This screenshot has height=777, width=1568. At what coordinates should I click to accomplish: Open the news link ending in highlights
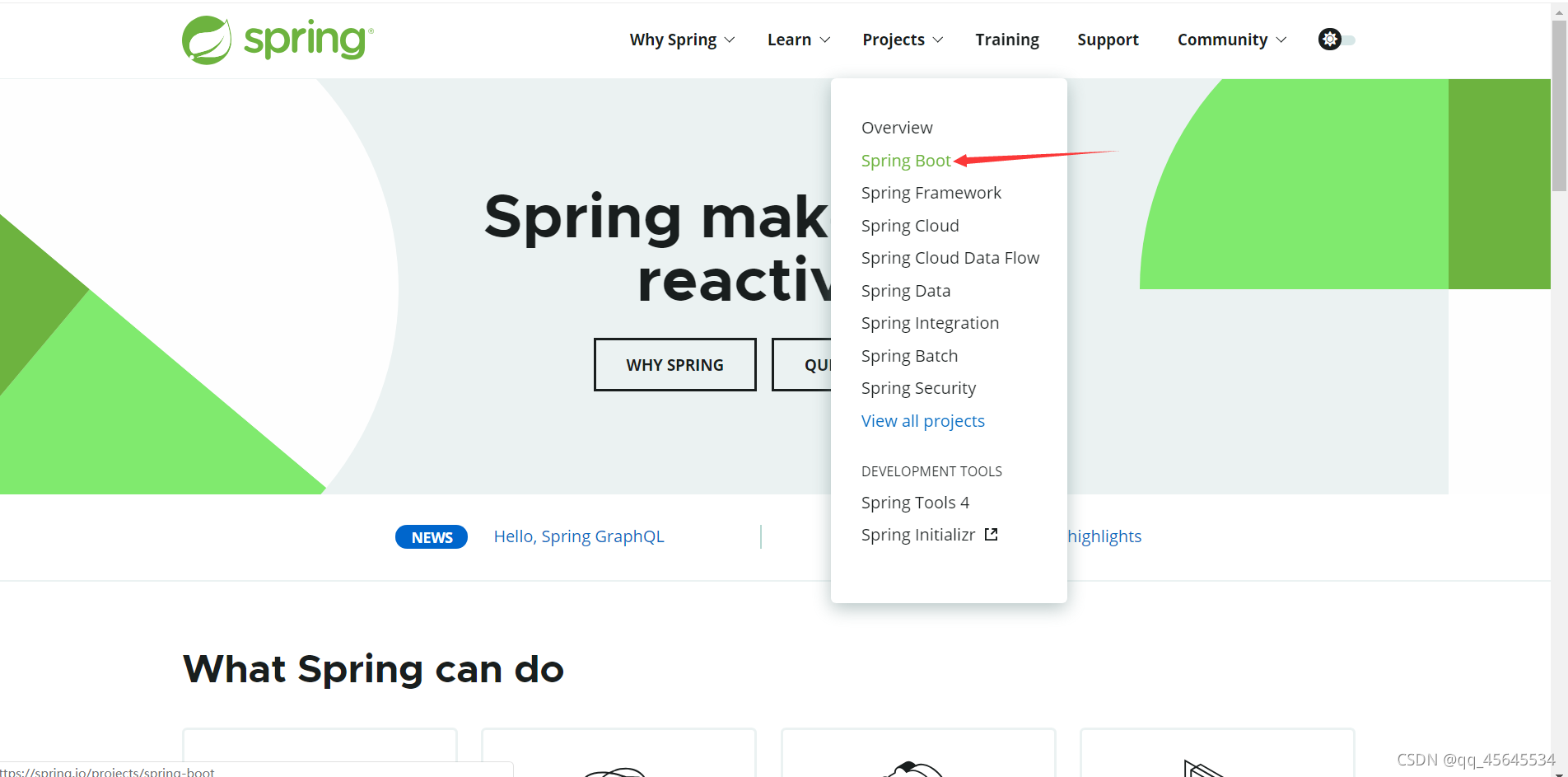click(x=1104, y=536)
